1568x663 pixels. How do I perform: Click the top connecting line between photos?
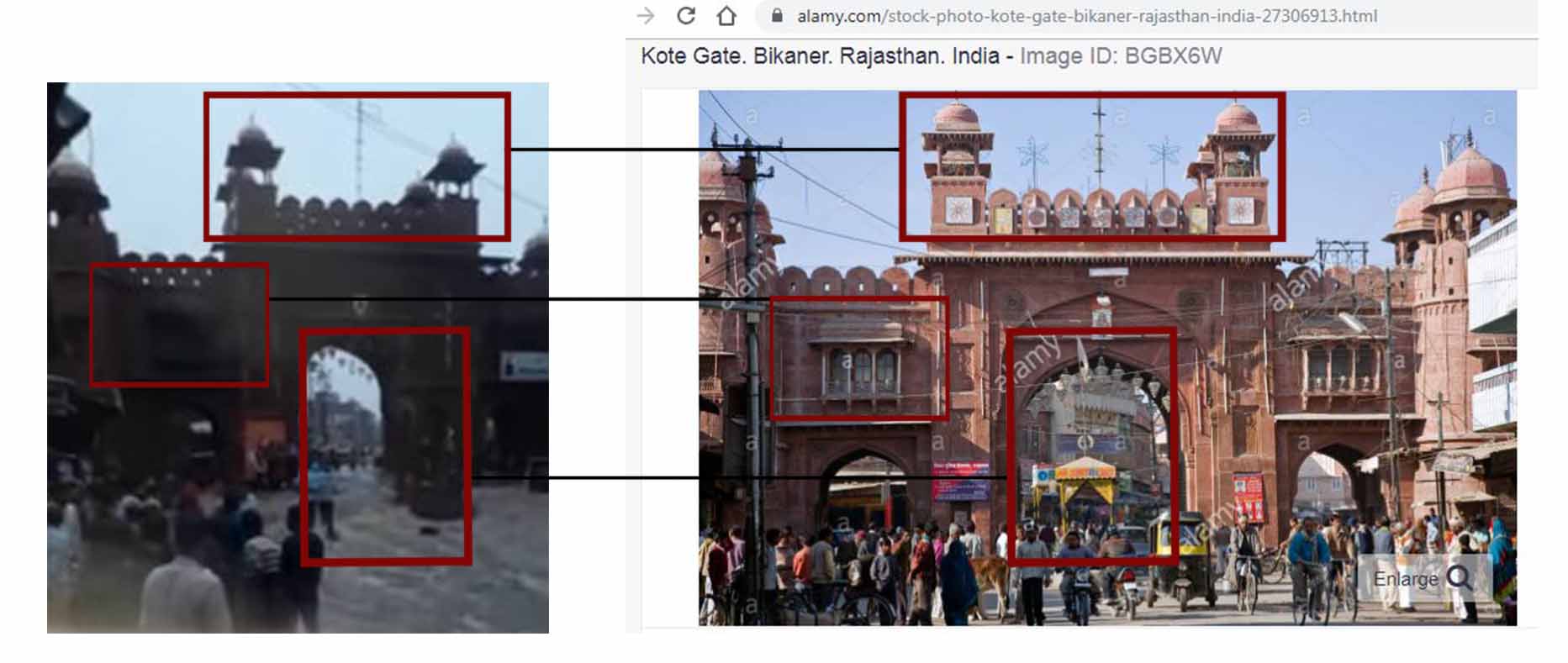tap(705, 150)
